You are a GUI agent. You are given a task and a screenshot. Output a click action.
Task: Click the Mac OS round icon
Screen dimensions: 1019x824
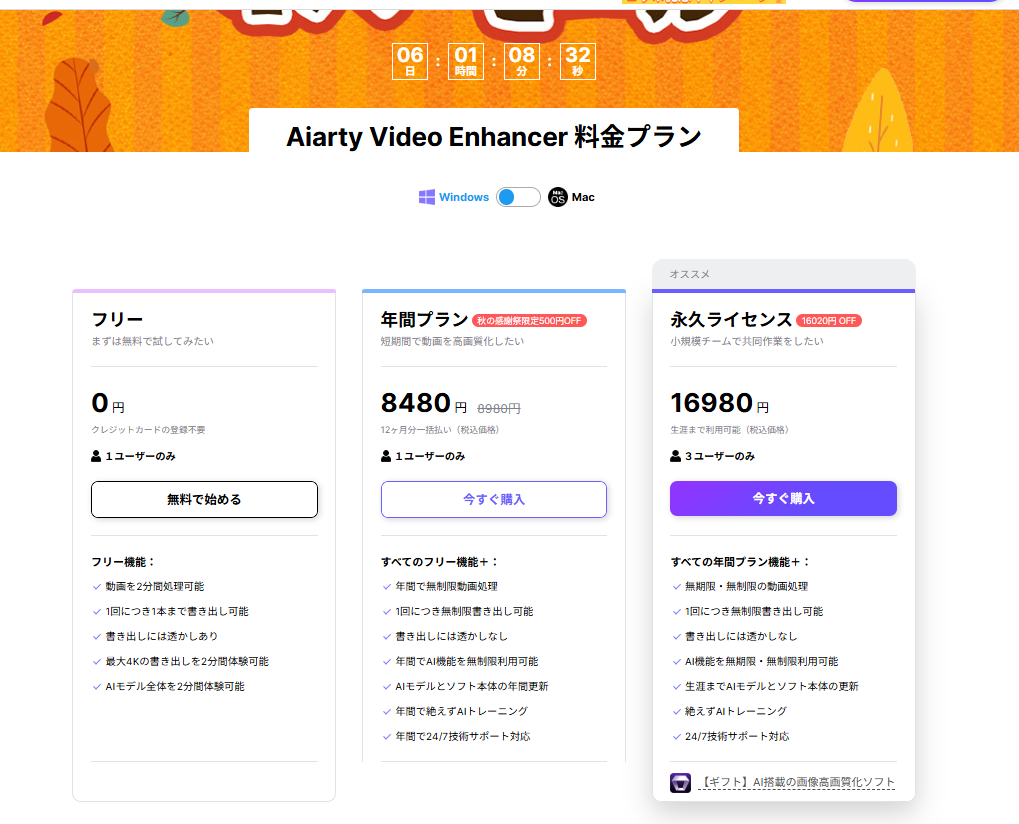tap(557, 198)
